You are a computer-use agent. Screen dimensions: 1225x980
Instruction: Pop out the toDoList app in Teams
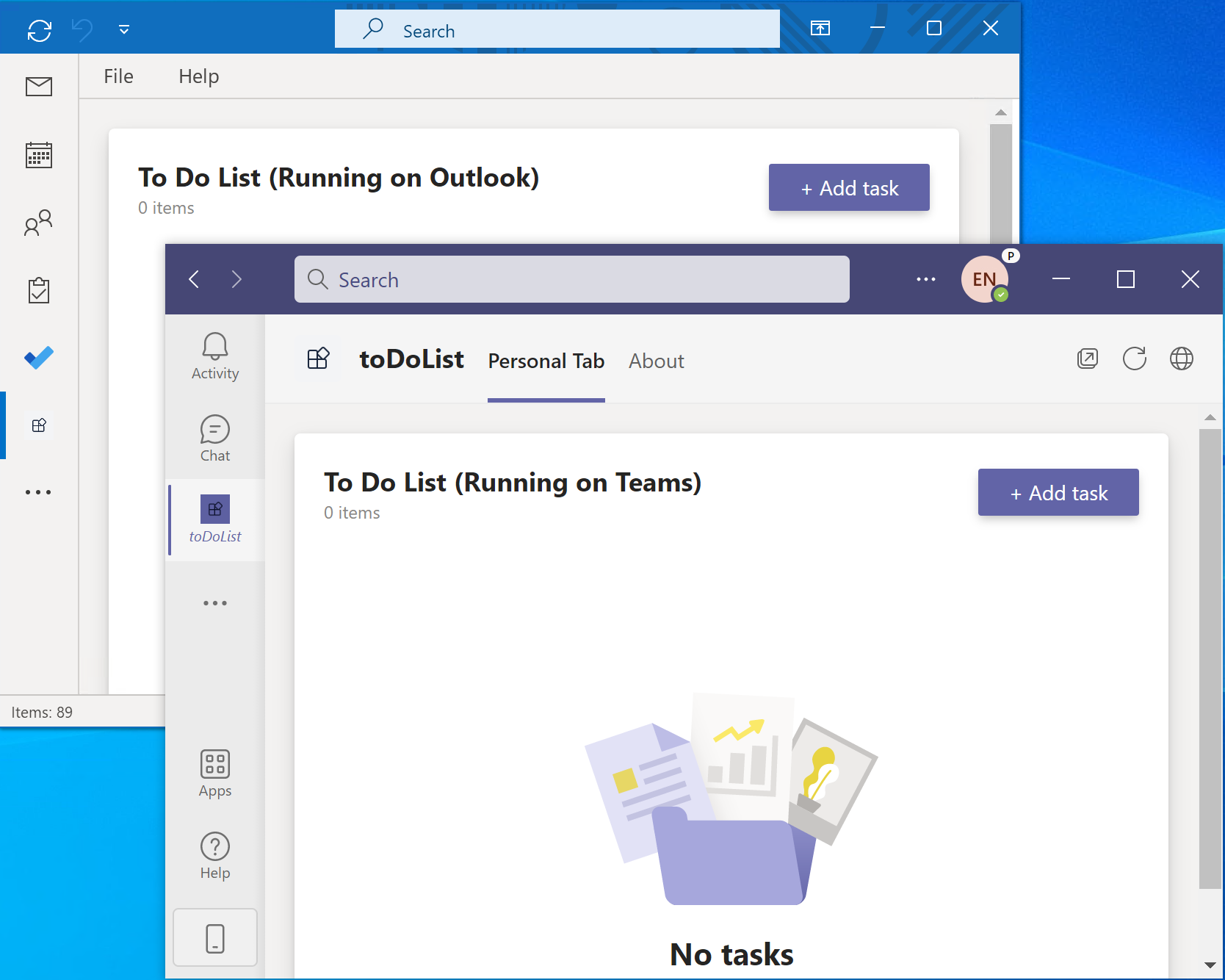click(1088, 359)
